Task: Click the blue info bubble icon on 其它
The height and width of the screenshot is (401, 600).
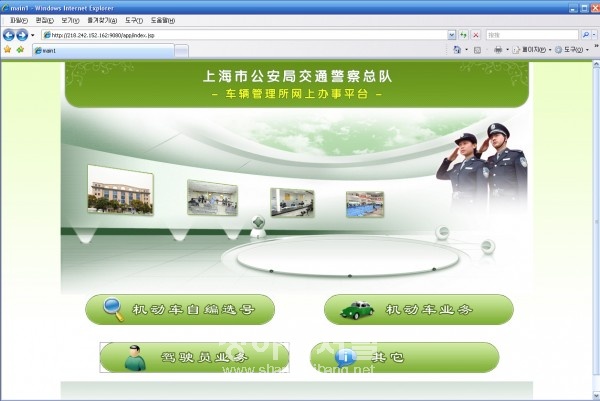Action: [346, 358]
